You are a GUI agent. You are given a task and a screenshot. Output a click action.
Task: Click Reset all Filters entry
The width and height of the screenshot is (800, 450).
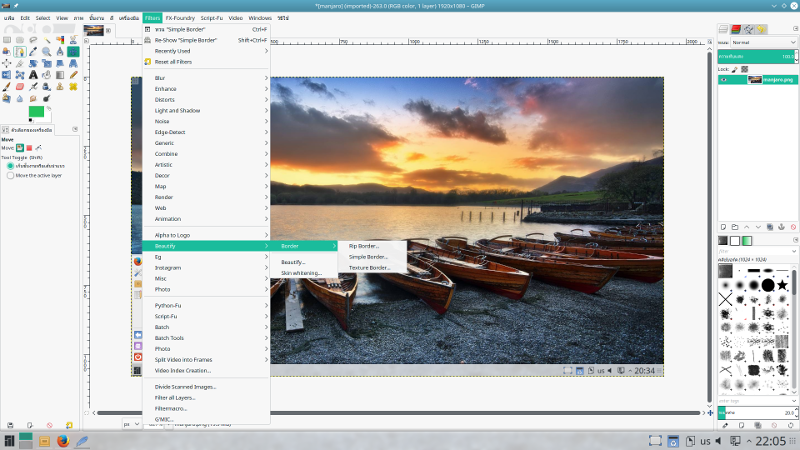click(173, 62)
